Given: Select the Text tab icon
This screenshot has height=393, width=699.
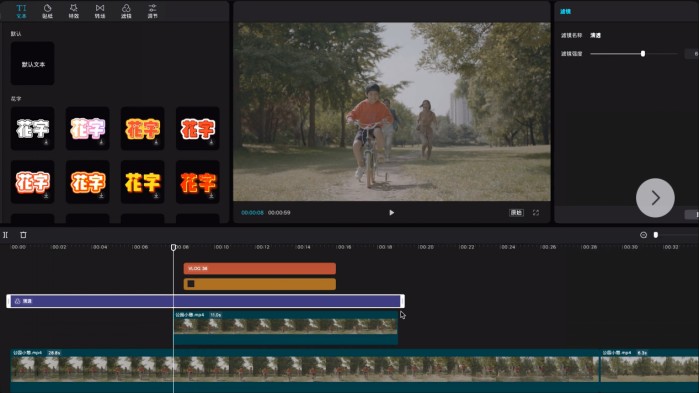Looking at the screenshot, I should click(x=21, y=11).
